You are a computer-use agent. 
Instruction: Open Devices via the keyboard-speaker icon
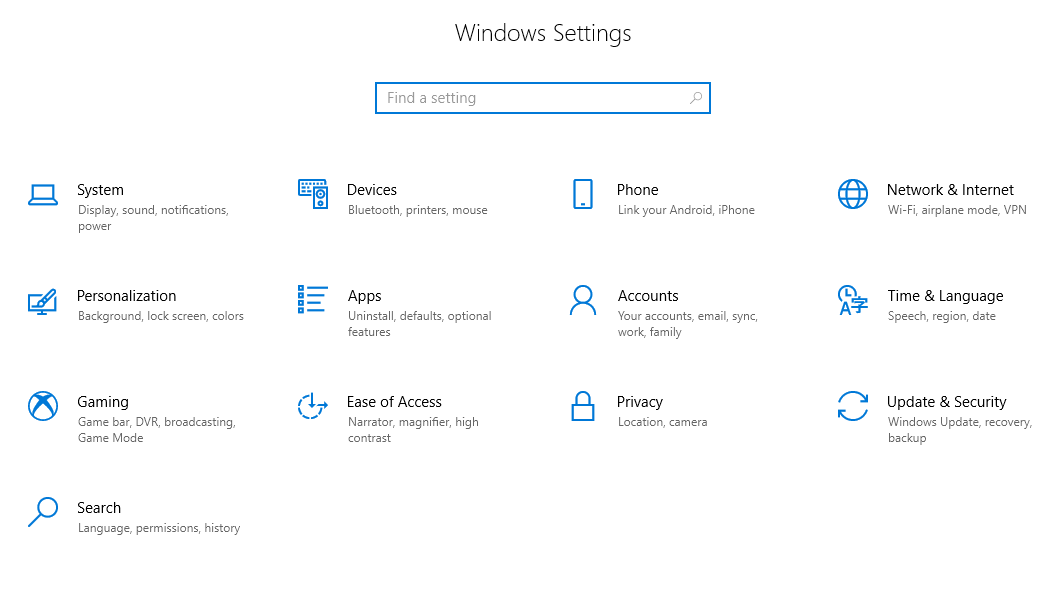[313, 194]
